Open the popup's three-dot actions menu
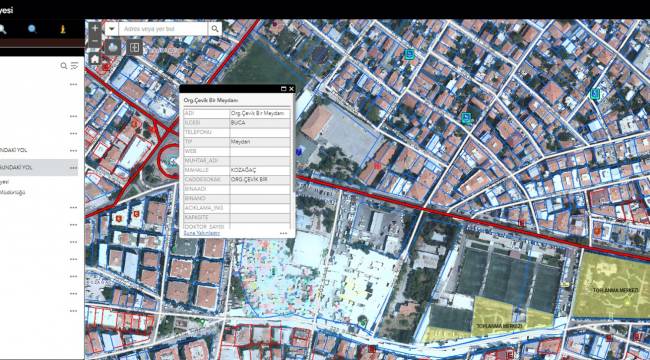This screenshot has width=650, height=360. point(284,234)
